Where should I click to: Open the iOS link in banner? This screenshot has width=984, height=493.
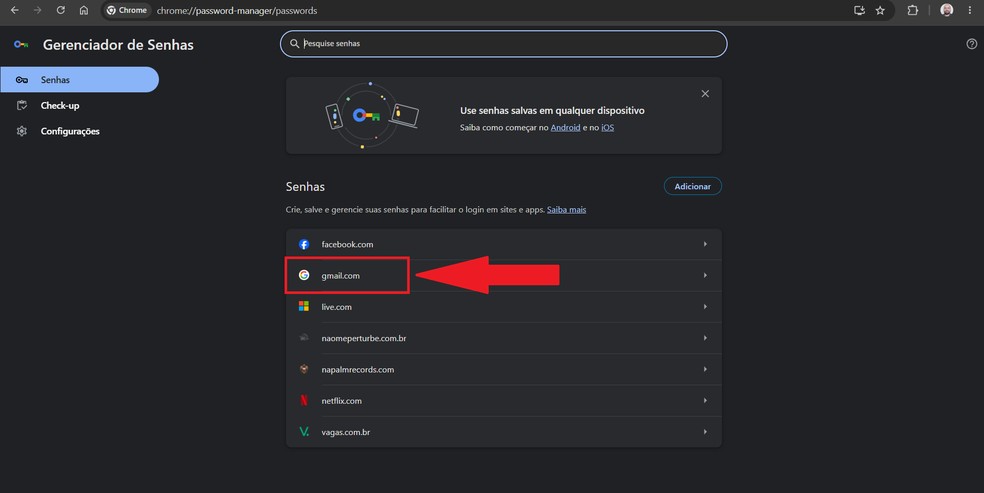click(607, 127)
